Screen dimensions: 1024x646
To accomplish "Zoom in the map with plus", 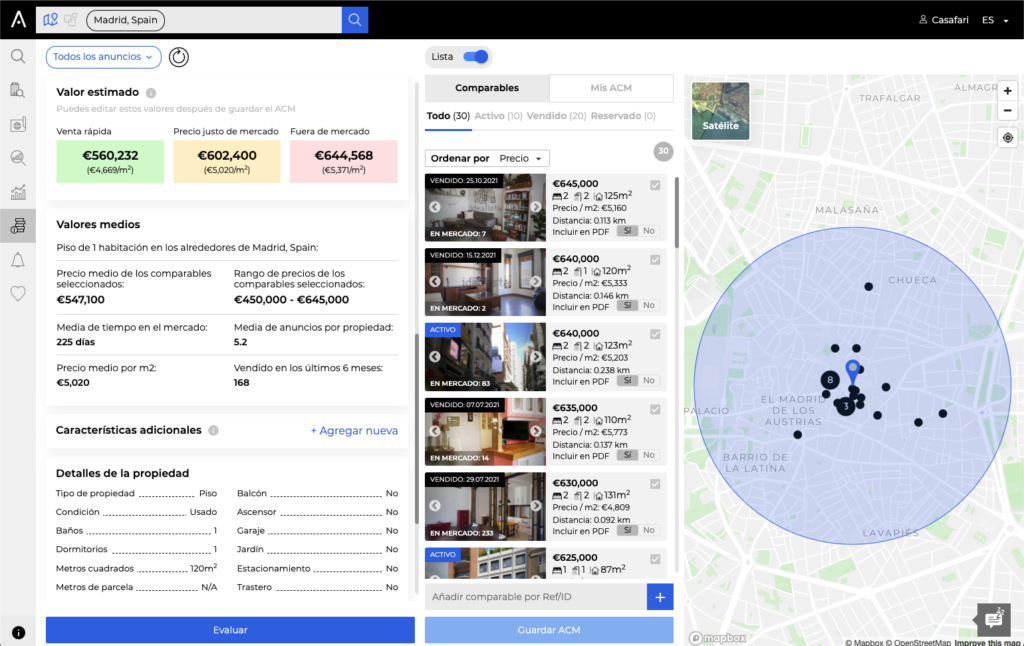I will tap(1008, 91).
